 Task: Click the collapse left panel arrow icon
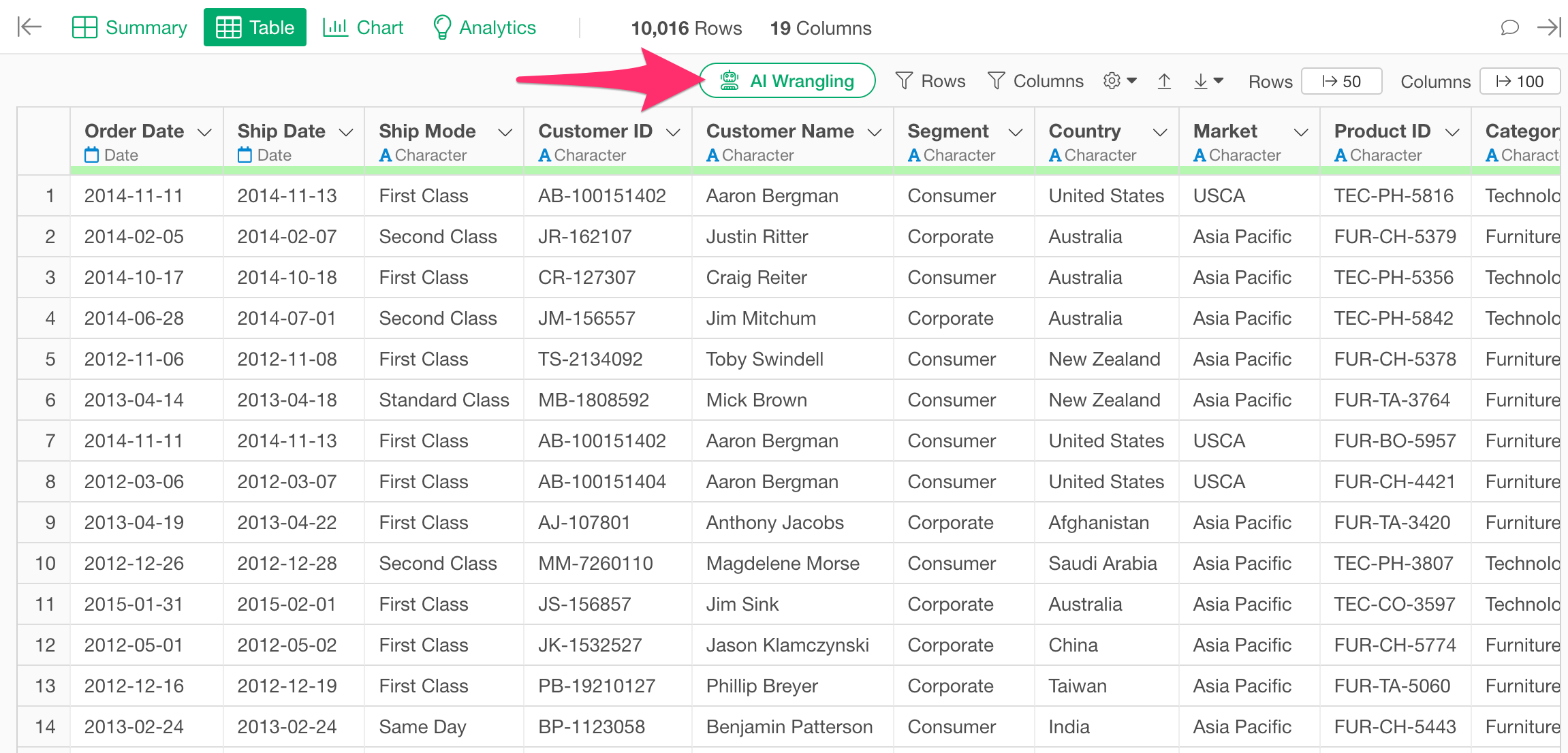point(29,27)
